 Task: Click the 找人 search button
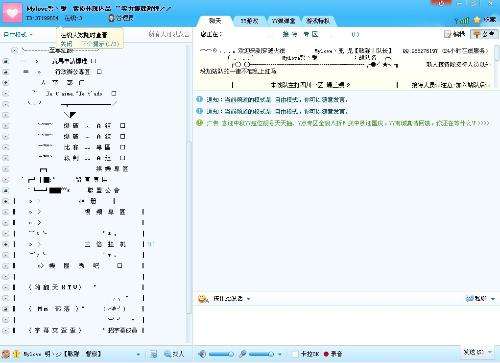pos(174,354)
